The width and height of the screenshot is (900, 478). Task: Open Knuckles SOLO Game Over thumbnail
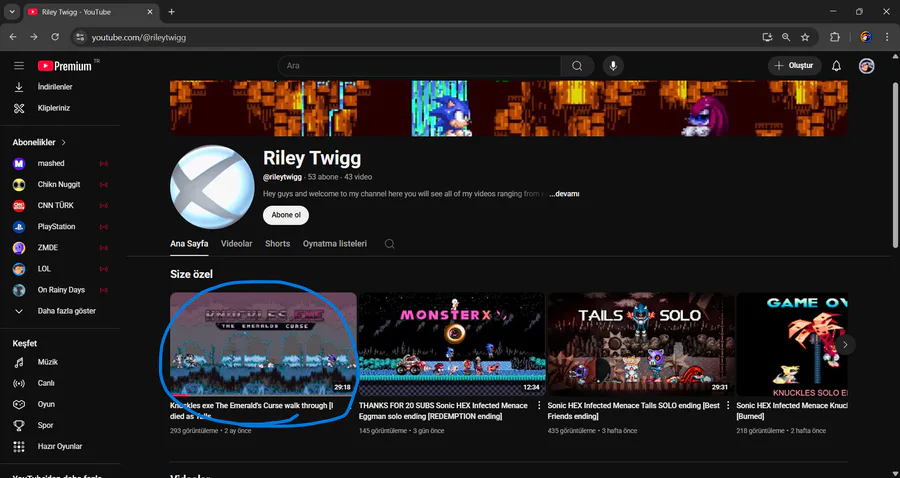pos(792,344)
